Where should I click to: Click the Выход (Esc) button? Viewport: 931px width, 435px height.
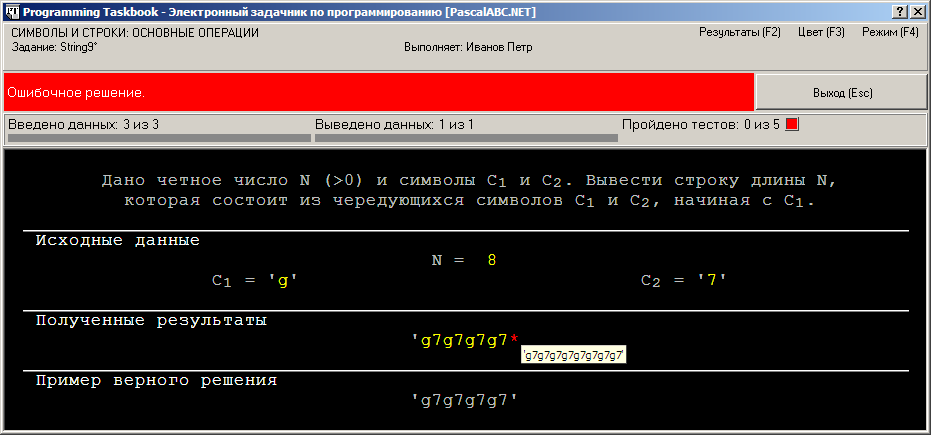pos(841,93)
